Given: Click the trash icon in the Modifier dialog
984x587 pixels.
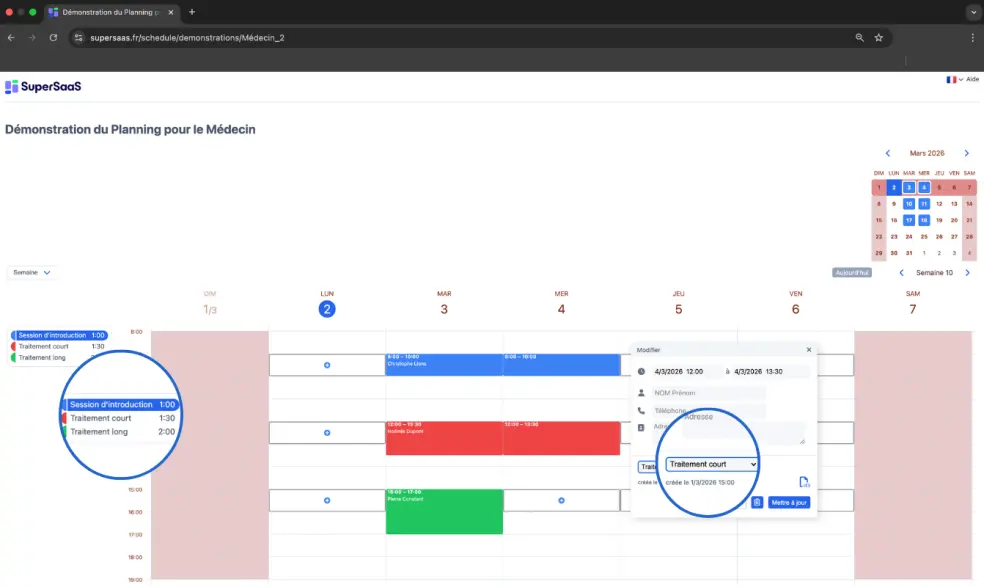Looking at the screenshot, I should tap(757, 501).
